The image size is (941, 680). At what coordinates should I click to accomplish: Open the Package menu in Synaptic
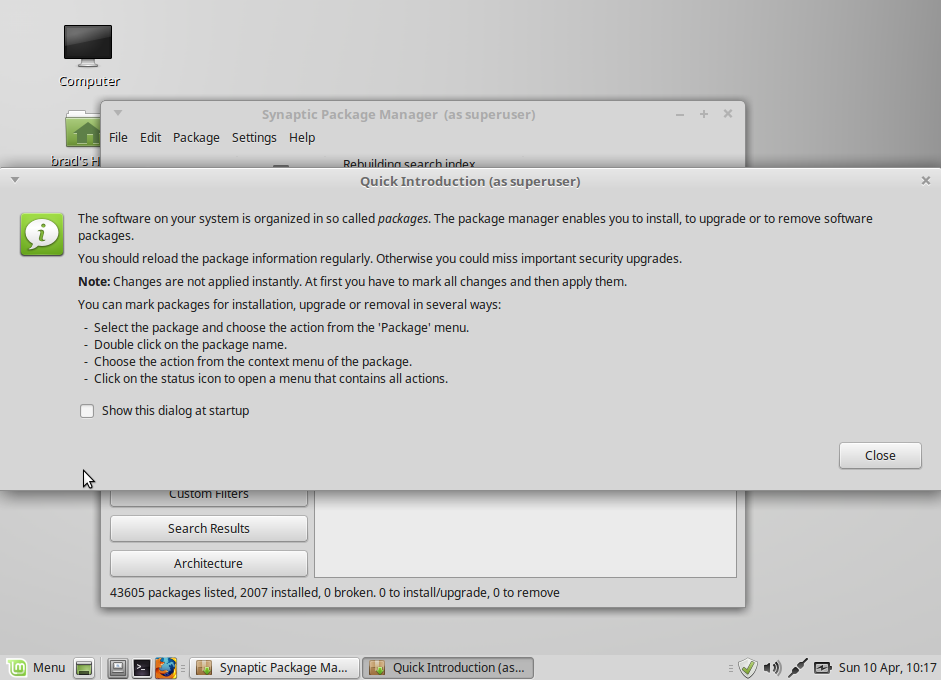pos(196,137)
